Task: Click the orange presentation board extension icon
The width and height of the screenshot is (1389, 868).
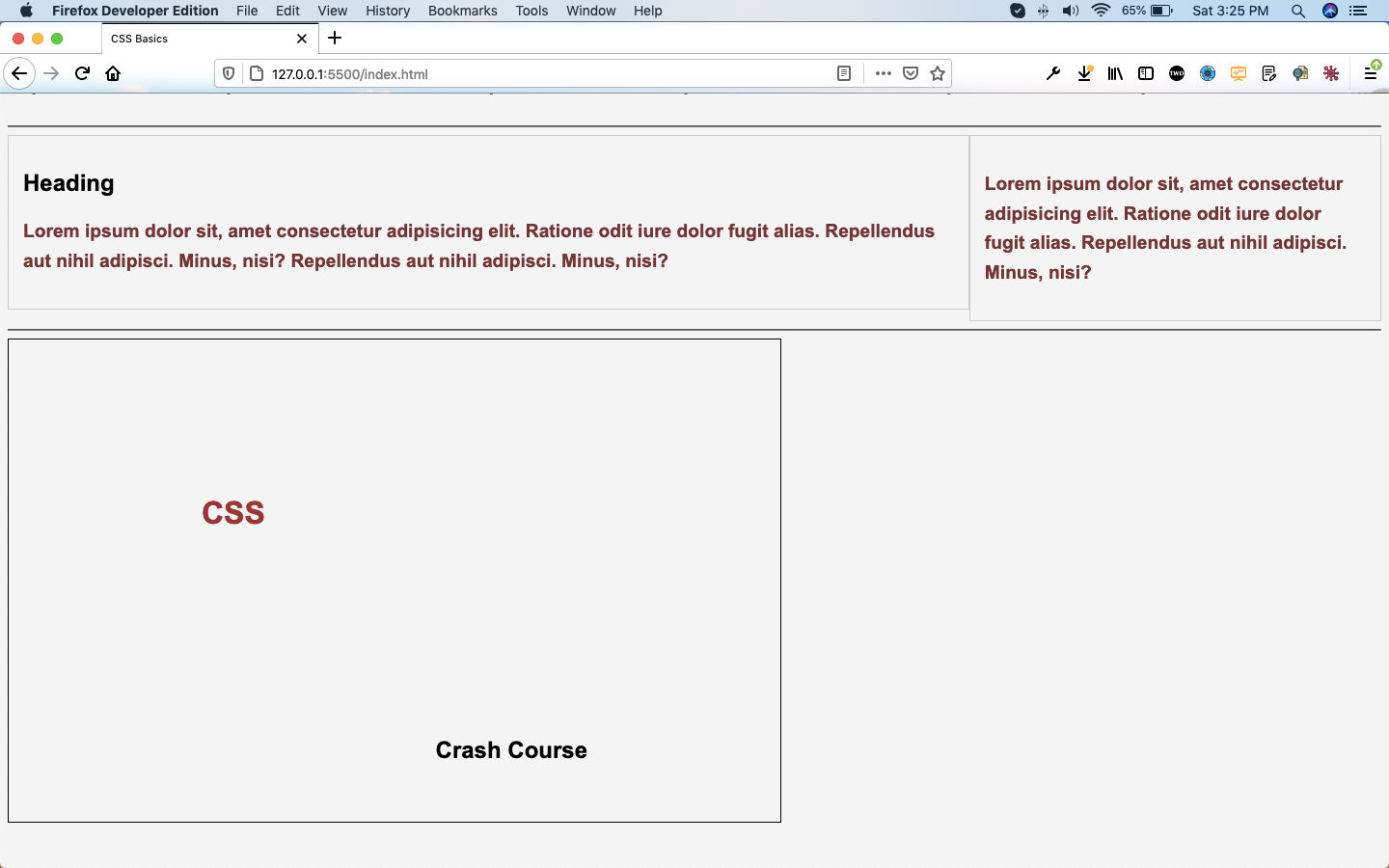Action: (1239, 73)
